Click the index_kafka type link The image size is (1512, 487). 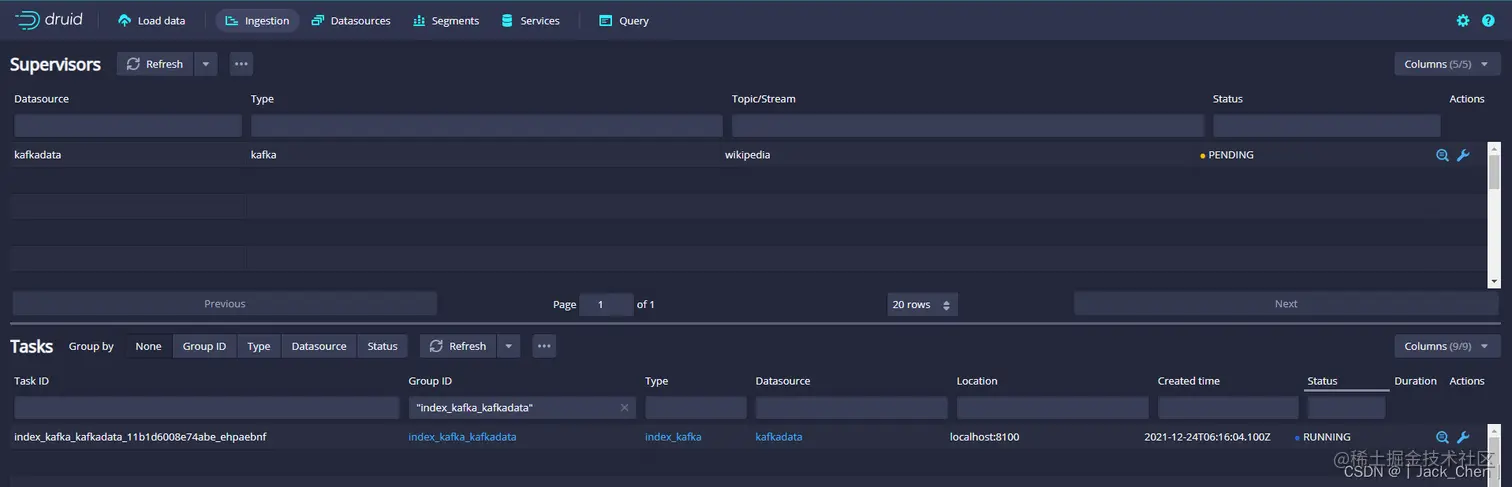click(x=673, y=437)
